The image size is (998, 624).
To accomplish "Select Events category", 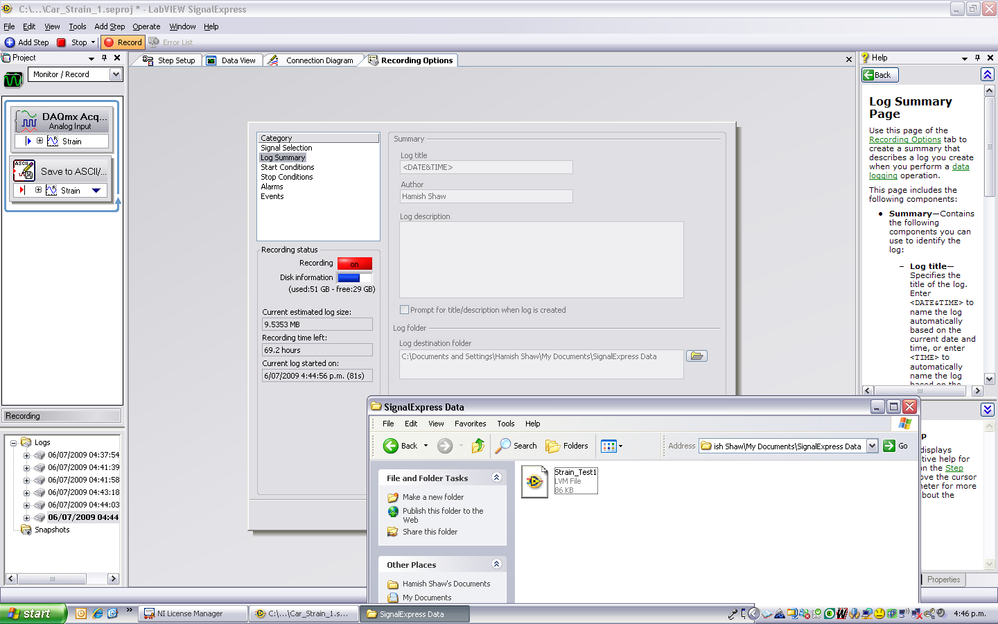I will pos(272,196).
